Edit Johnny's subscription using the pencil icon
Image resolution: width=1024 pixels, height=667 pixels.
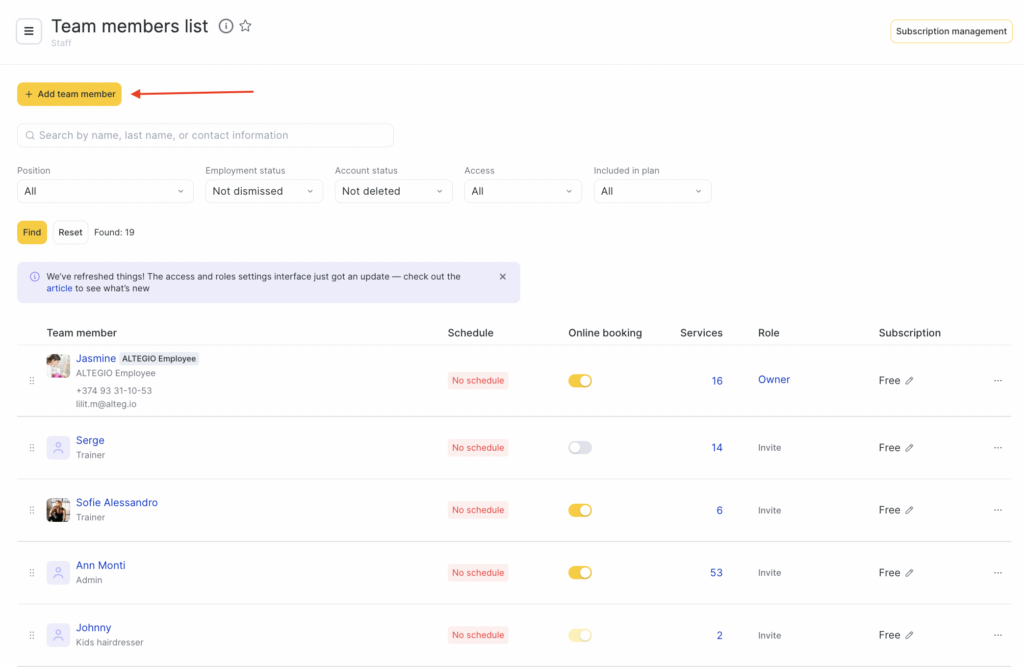909,635
